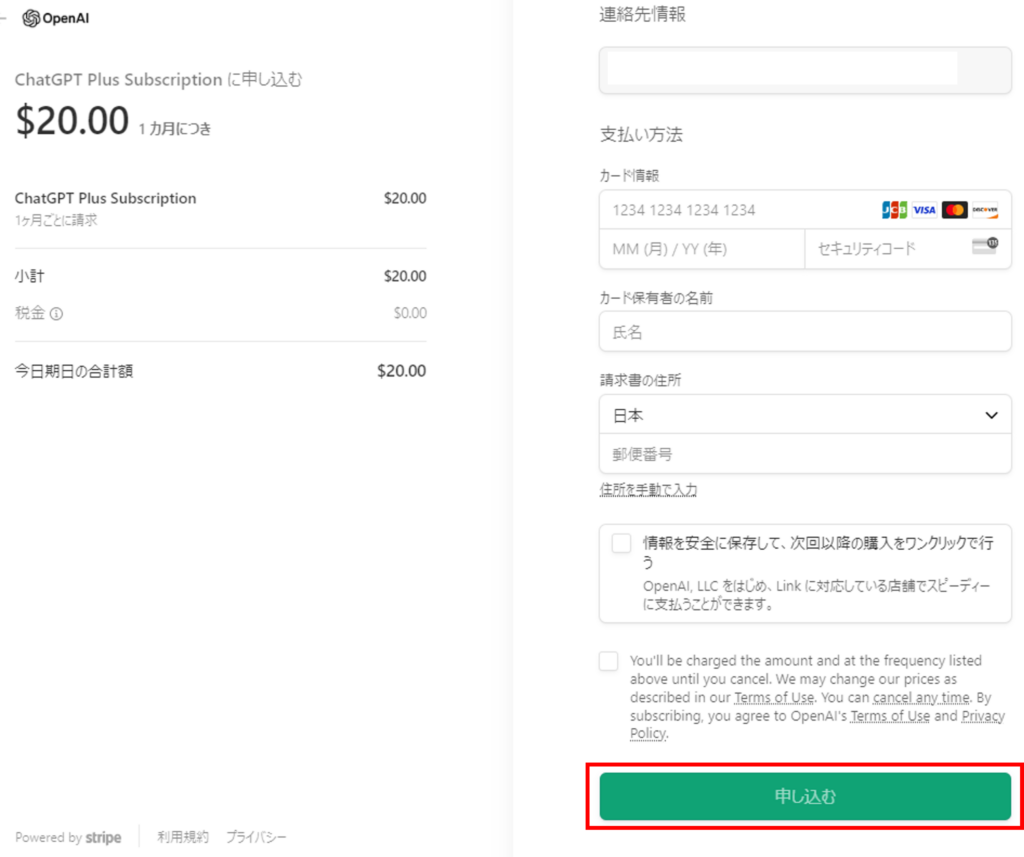The width and height of the screenshot is (1024, 857).
Task: Click the cardholder name 氏名 field
Action: (805, 332)
